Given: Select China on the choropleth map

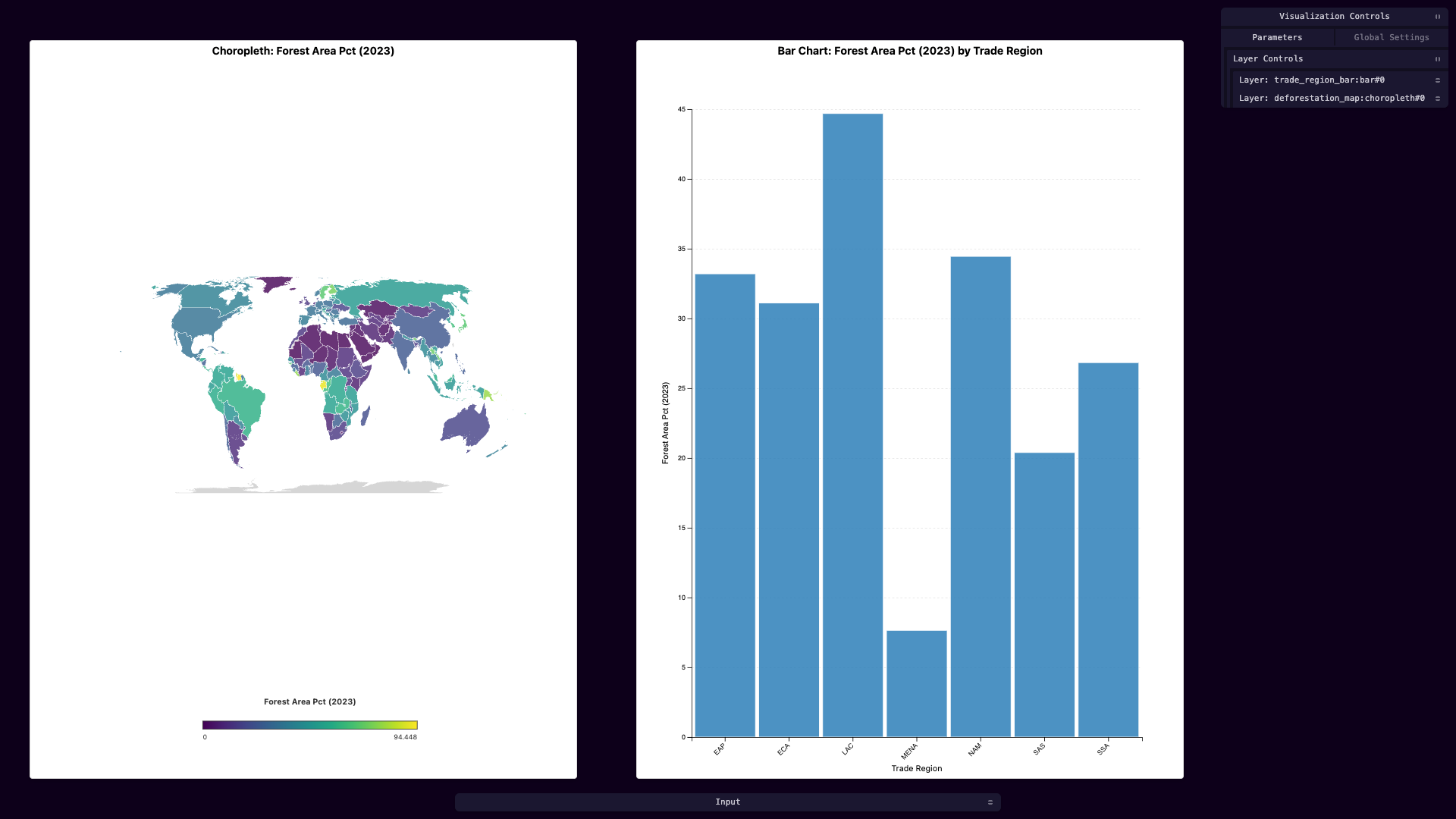Looking at the screenshot, I should click(425, 326).
